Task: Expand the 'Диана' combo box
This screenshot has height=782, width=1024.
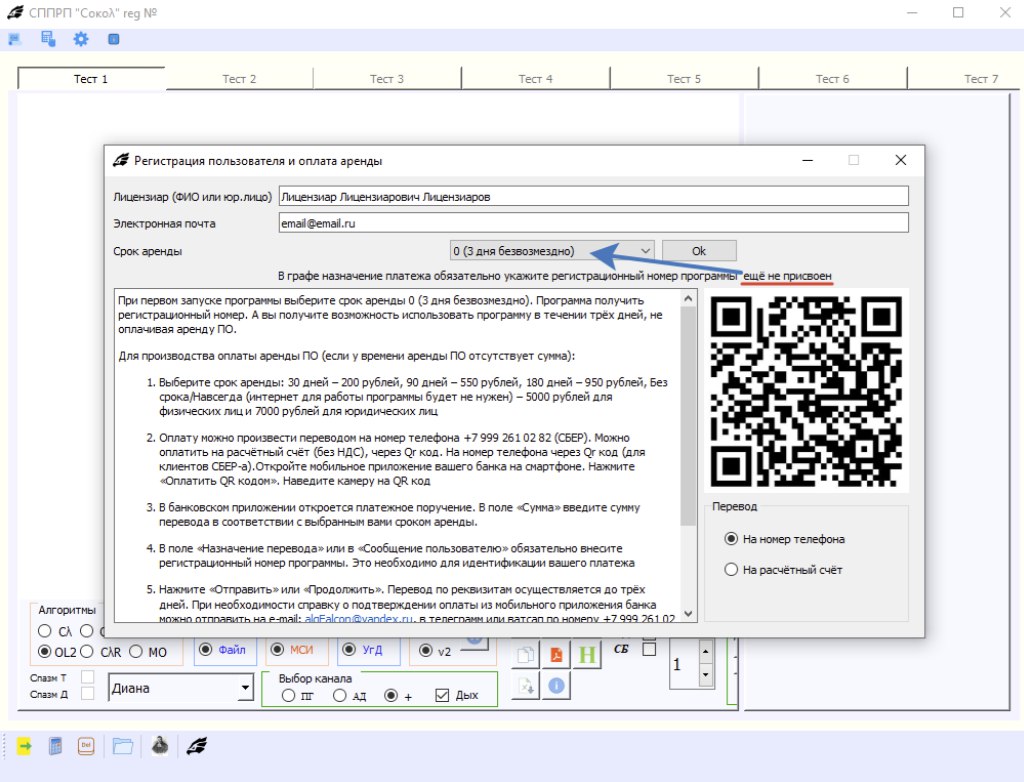Action: pos(245,687)
